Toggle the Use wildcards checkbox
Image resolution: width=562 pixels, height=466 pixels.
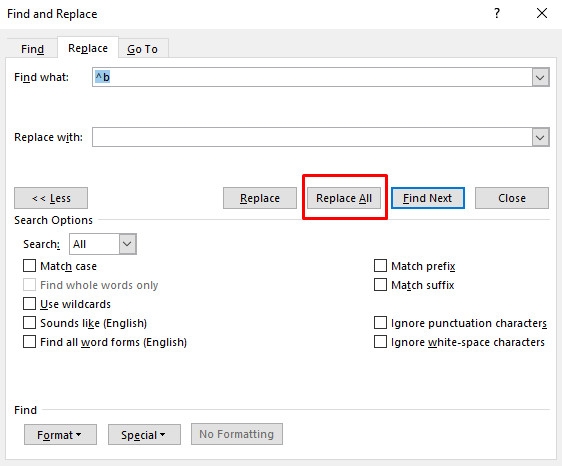[29, 304]
